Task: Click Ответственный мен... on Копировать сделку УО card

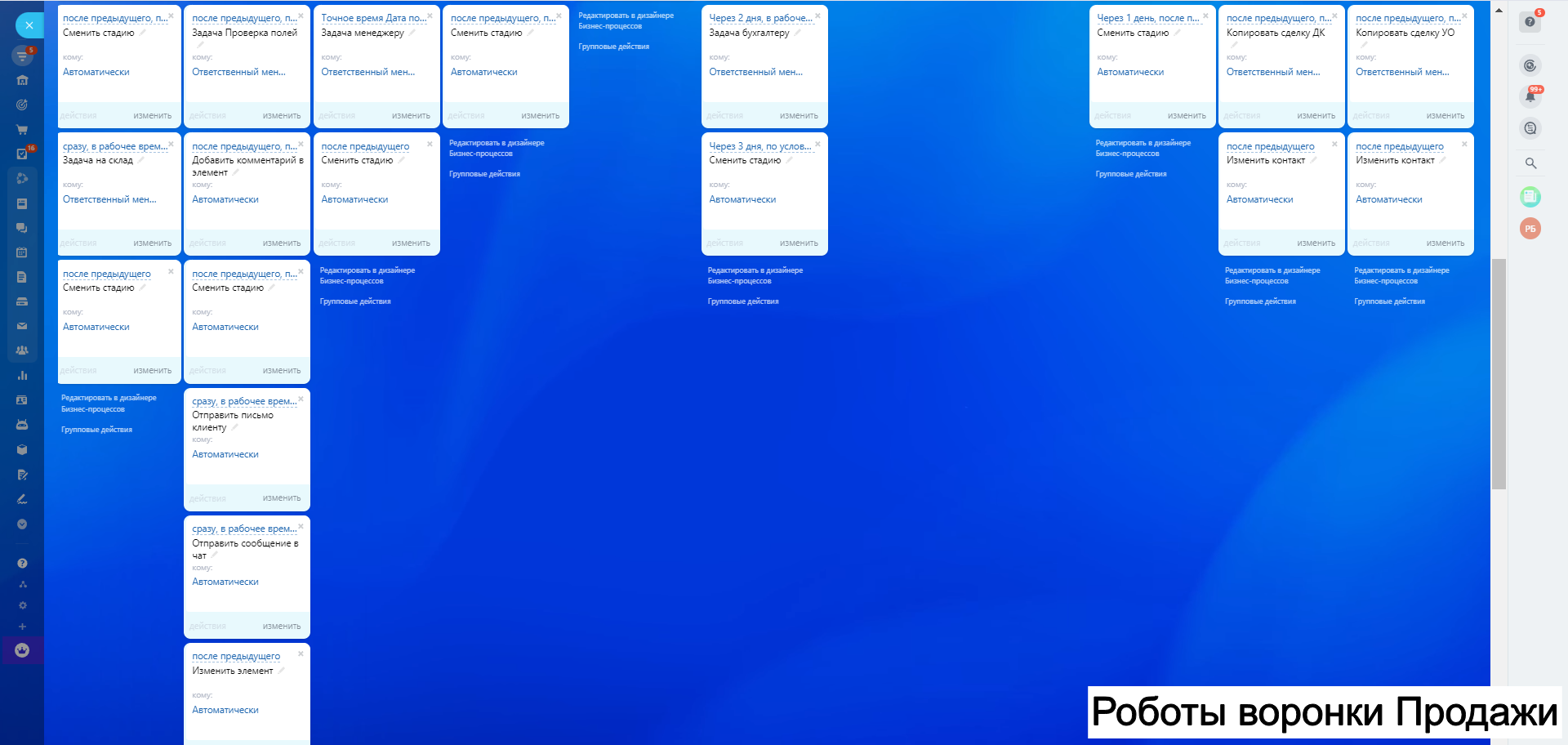Action: (x=1403, y=72)
